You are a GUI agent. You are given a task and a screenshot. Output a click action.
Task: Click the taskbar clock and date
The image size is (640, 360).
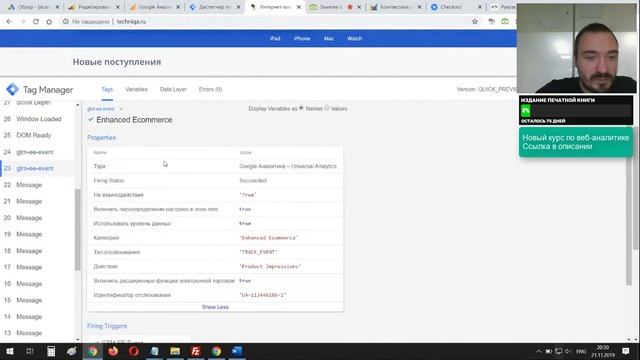click(x=603, y=351)
